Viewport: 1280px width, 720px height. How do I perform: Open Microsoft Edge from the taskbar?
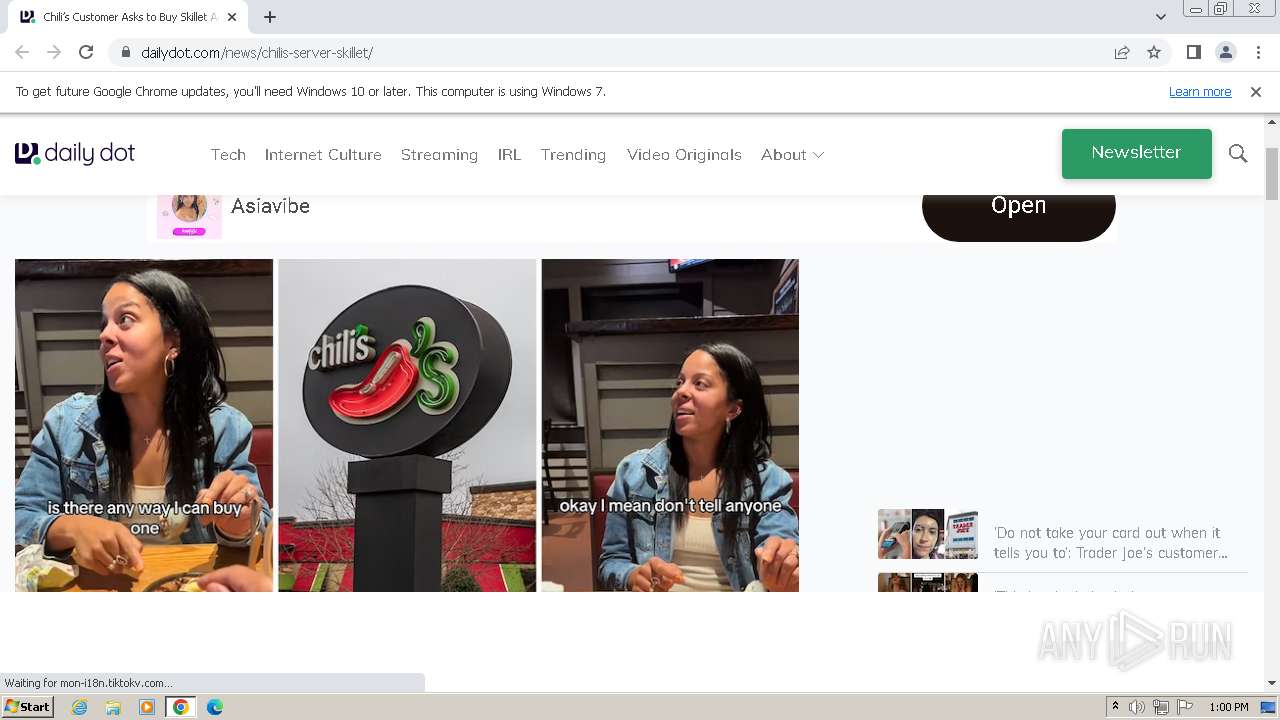point(214,707)
